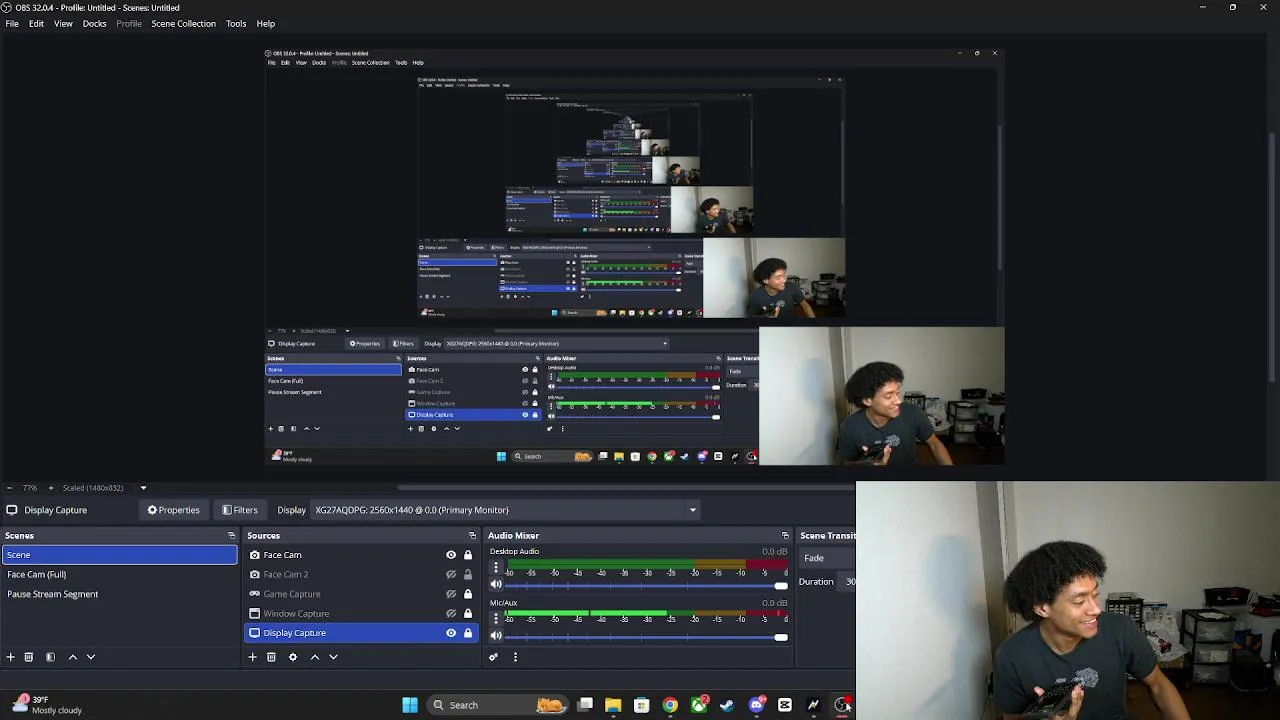Mute Desktop Audio with the speaker icon
1280x720 pixels.
[x=496, y=585]
